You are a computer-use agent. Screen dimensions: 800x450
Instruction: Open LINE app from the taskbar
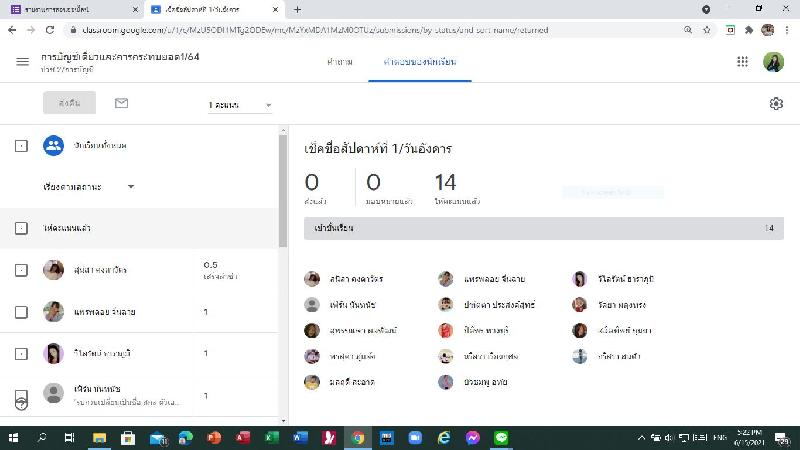[x=502, y=438]
